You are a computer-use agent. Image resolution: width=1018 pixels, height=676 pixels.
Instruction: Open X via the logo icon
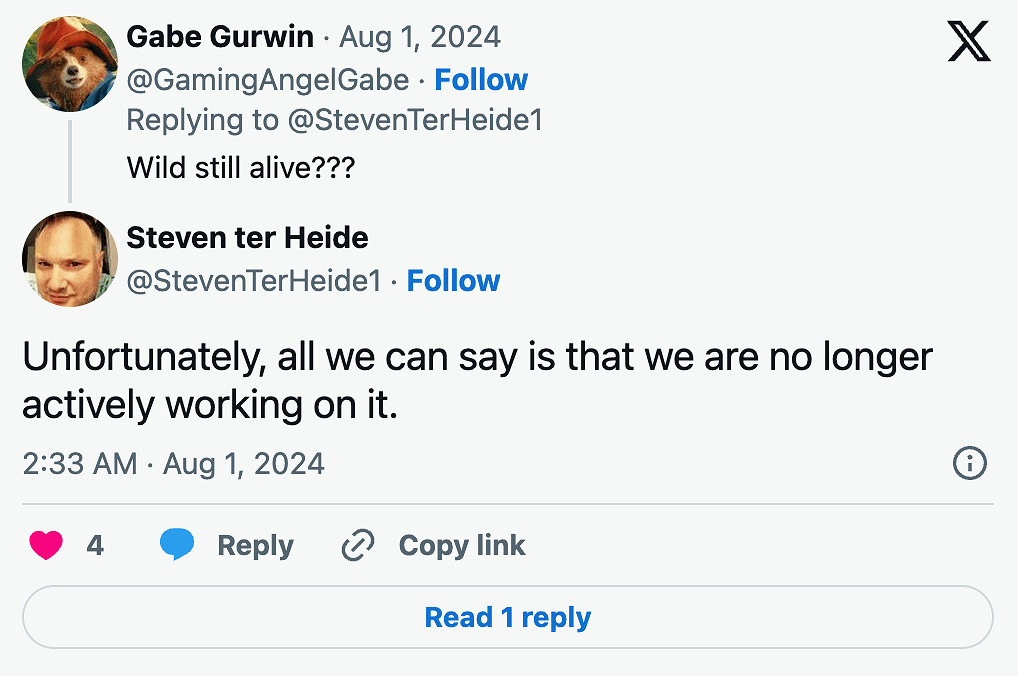point(968,41)
